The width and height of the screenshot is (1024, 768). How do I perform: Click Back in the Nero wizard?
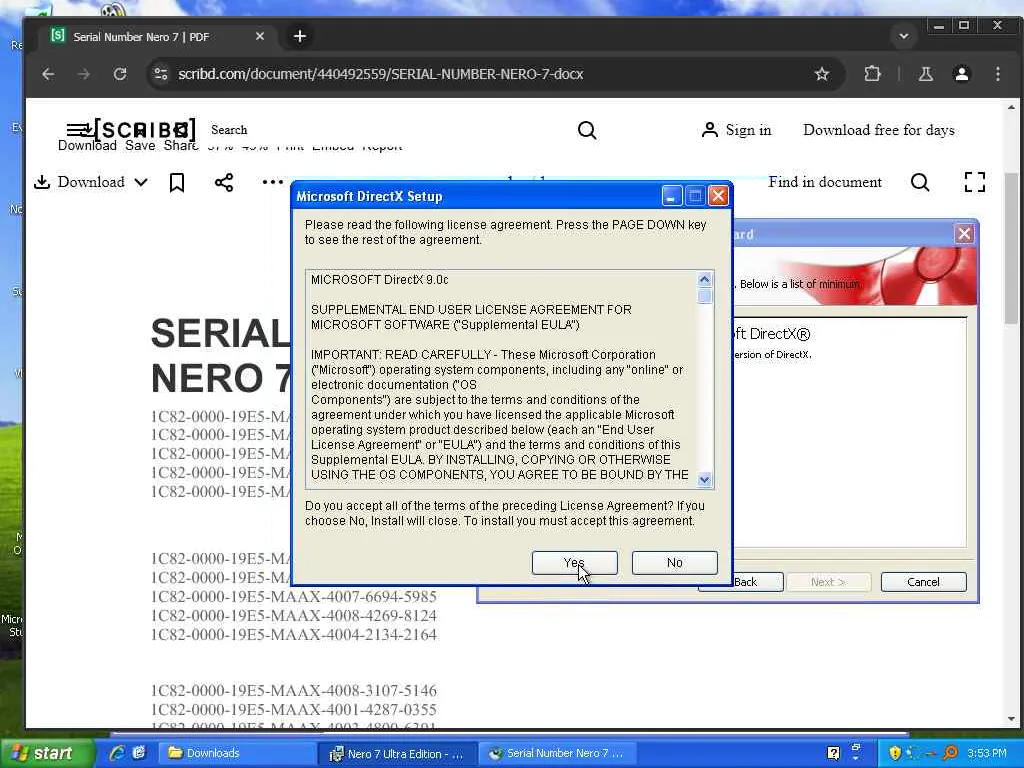point(745,582)
